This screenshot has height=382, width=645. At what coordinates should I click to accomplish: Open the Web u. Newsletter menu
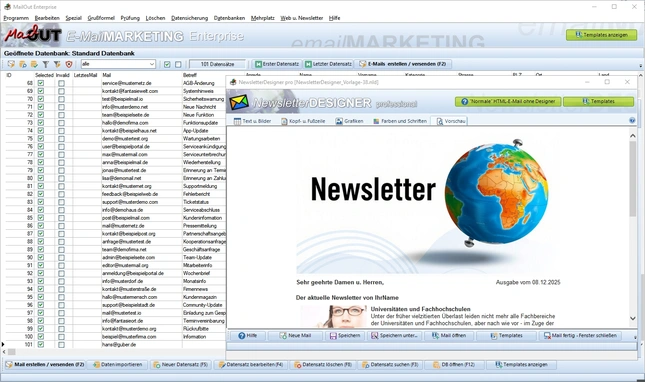302,18
